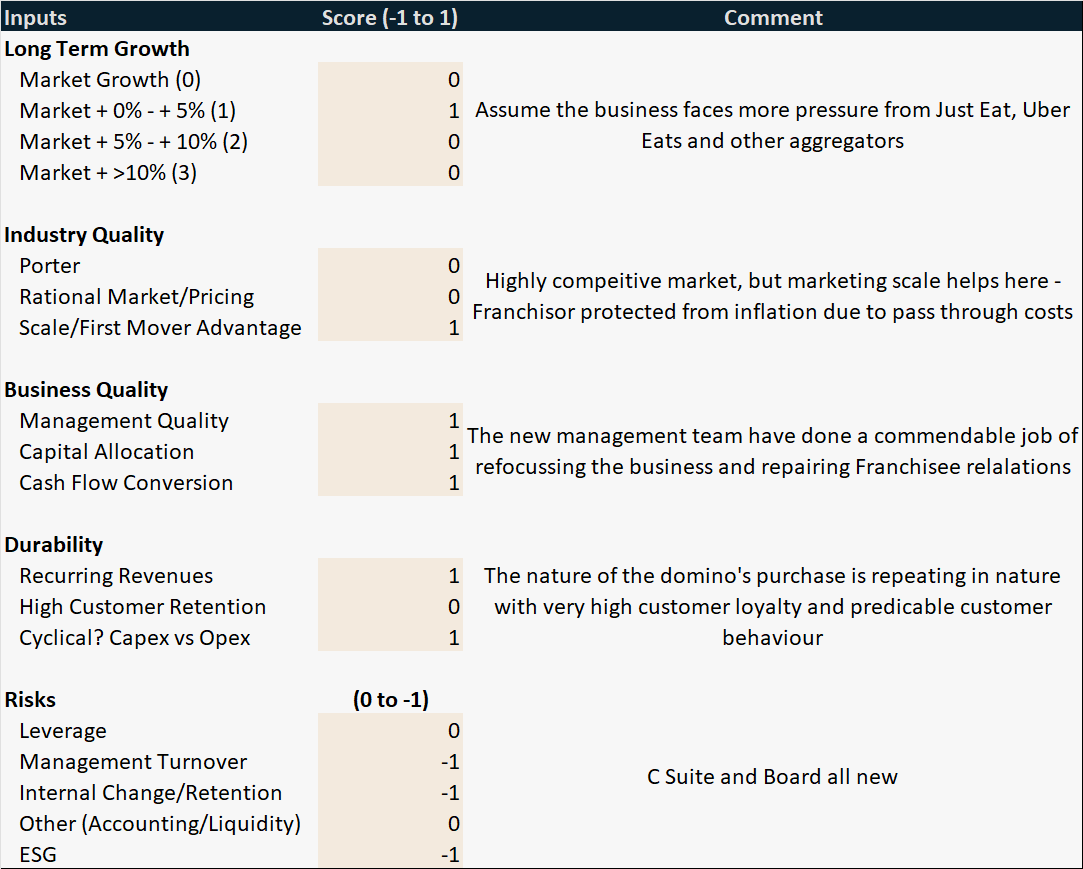Select the 'Durability' section heading
The width and height of the screenshot is (1083, 869).
click(54, 545)
